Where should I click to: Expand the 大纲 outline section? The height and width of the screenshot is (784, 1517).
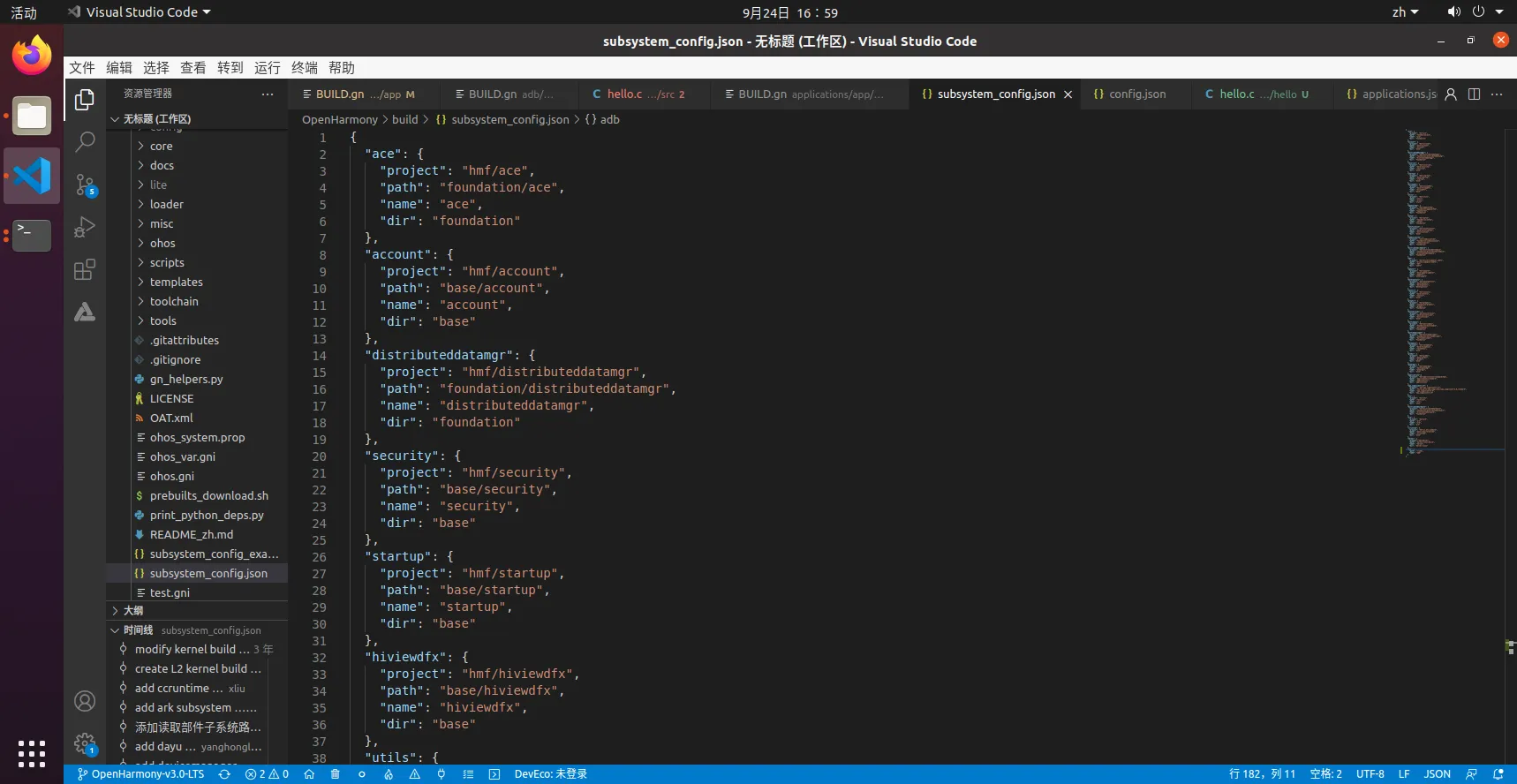click(132, 611)
